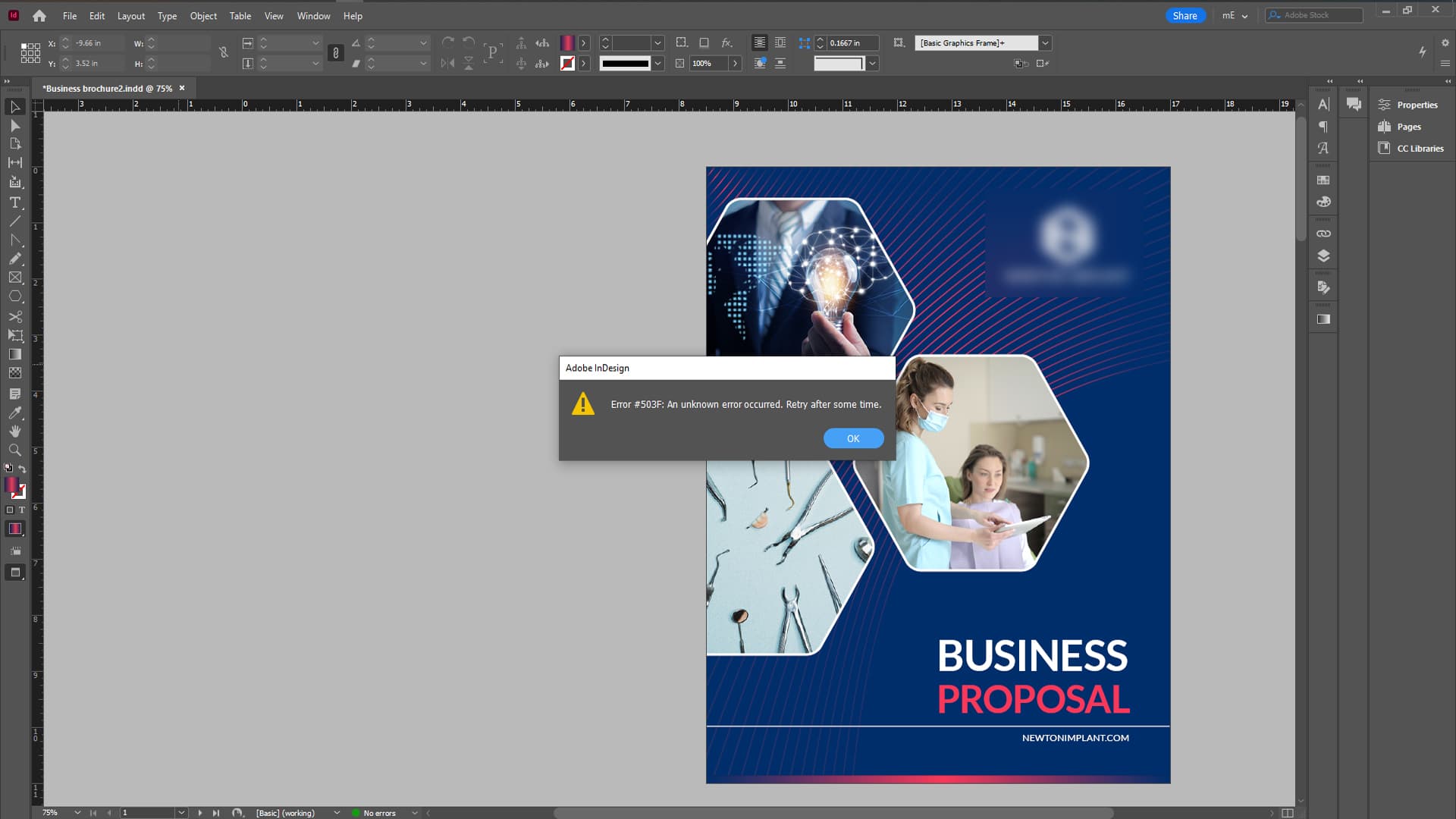This screenshot has width=1456, height=819.
Task: Select the Scissors tool
Action: point(14,316)
